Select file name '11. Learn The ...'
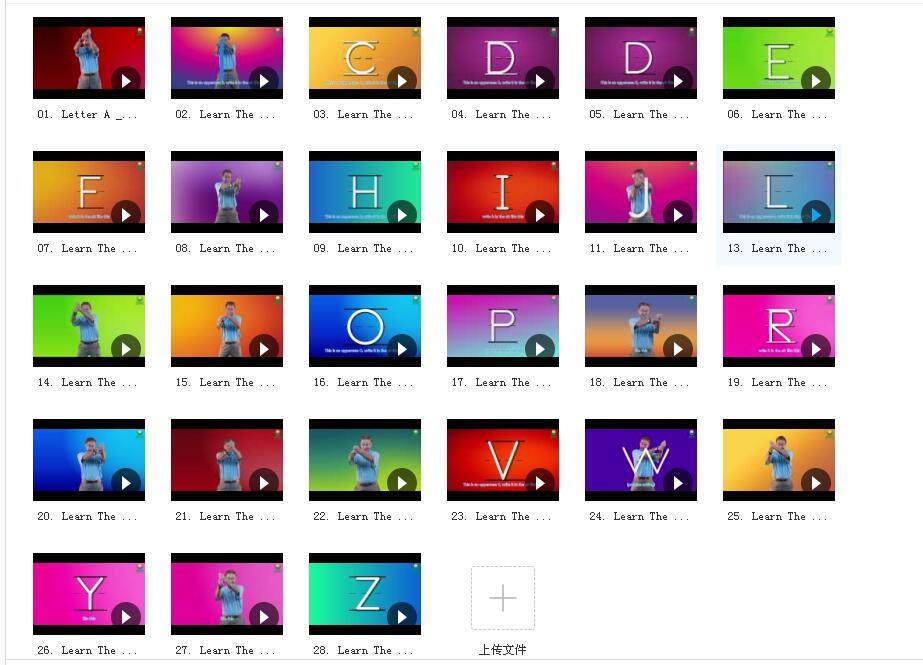923x665 pixels. 639,248
